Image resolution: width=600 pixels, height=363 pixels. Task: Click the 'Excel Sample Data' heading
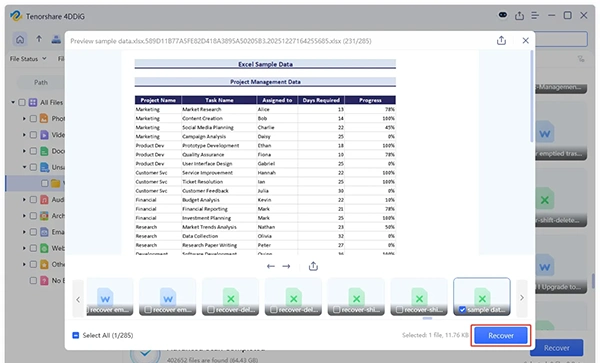pos(265,64)
